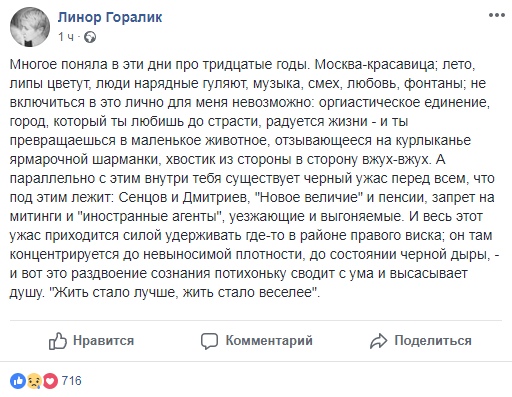Click the speech bubble comment icon

click(x=209, y=341)
